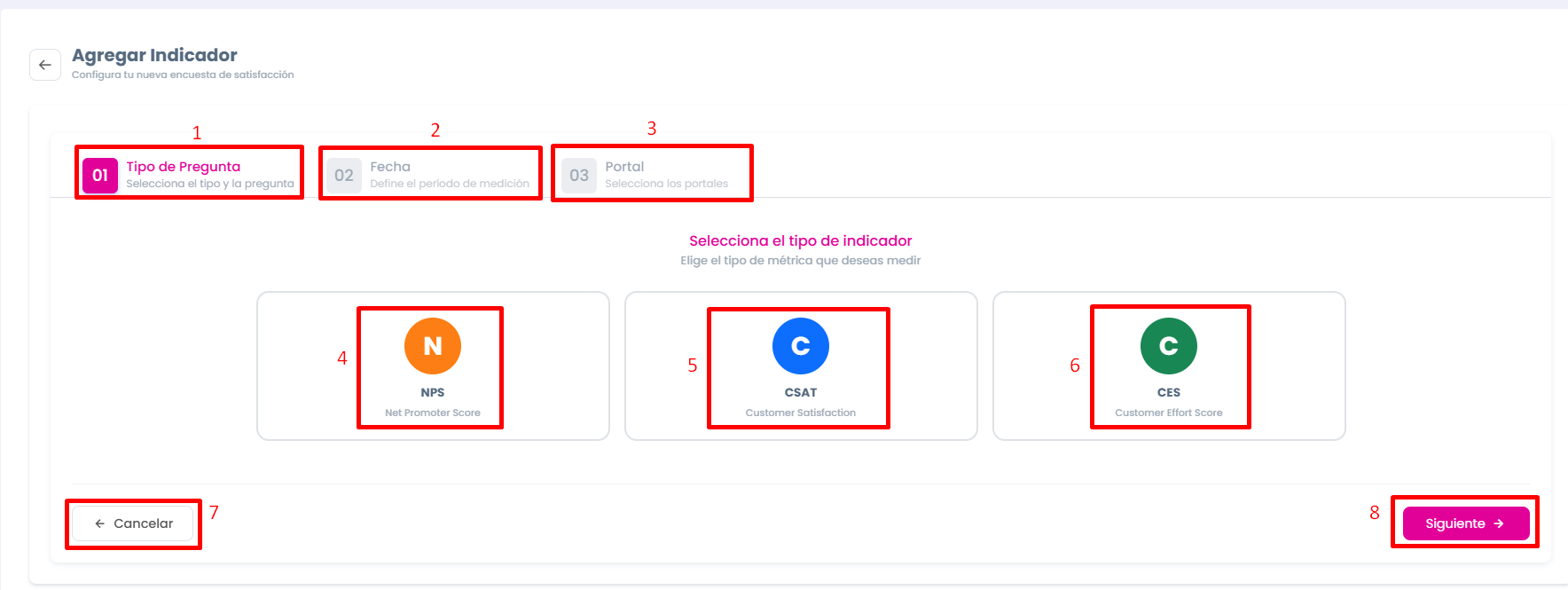
Task: Select the blue CSAT circle icon
Action: pyautogui.click(x=801, y=346)
